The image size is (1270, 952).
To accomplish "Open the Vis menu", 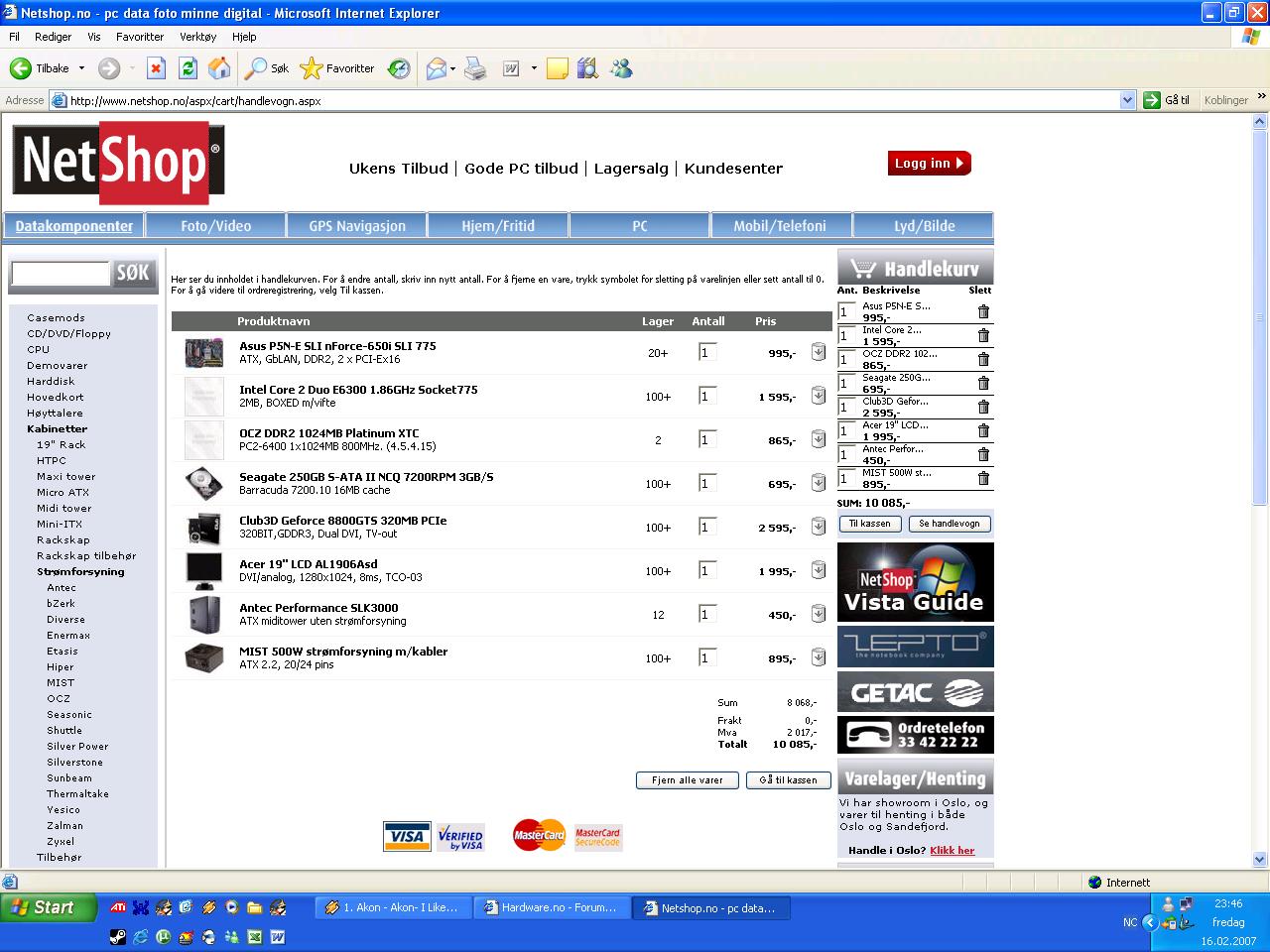I will 94,37.
